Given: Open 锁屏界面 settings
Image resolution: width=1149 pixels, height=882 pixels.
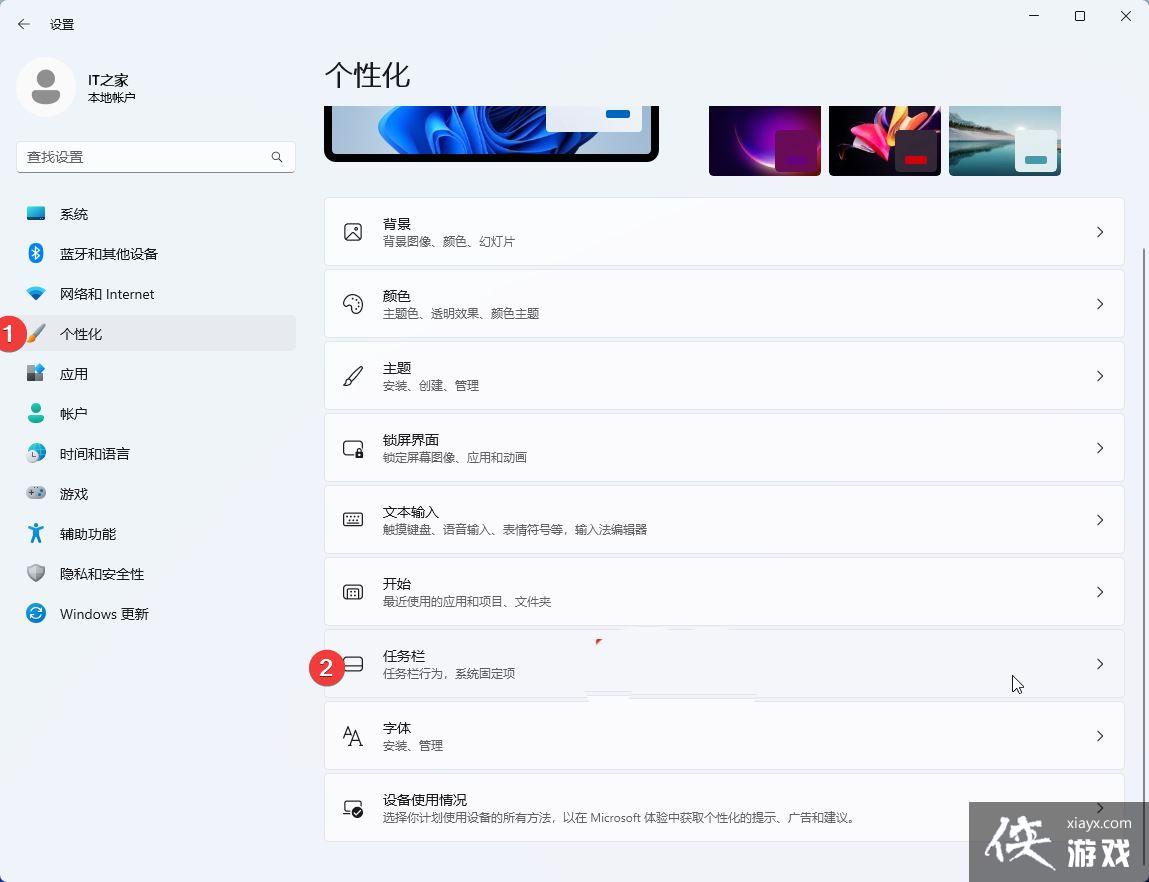Looking at the screenshot, I should (724, 447).
